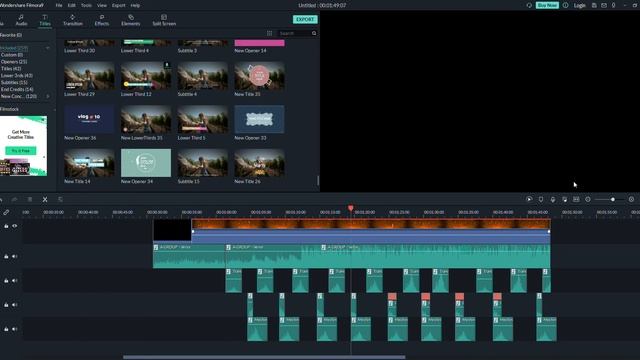The height and width of the screenshot is (360, 640).
Task: Select the End Credits (14) category
Action: click(x=17, y=89)
